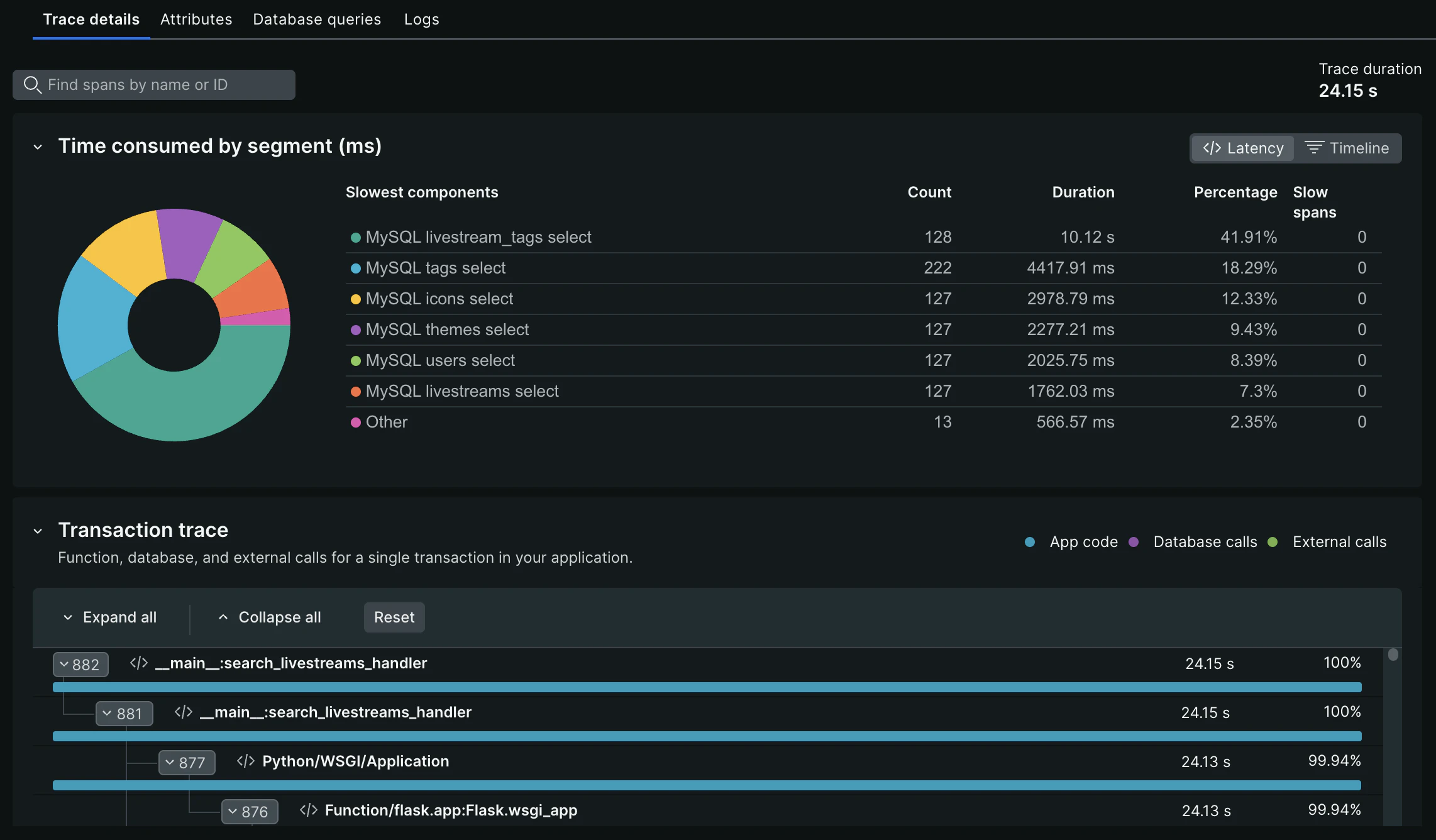Click the Timeline filter-lines icon

[x=1314, y=148]
